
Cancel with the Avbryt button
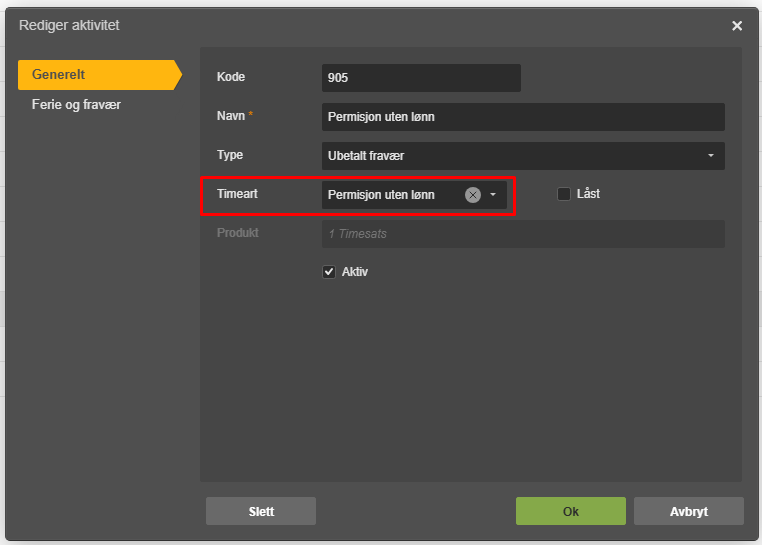689,511
